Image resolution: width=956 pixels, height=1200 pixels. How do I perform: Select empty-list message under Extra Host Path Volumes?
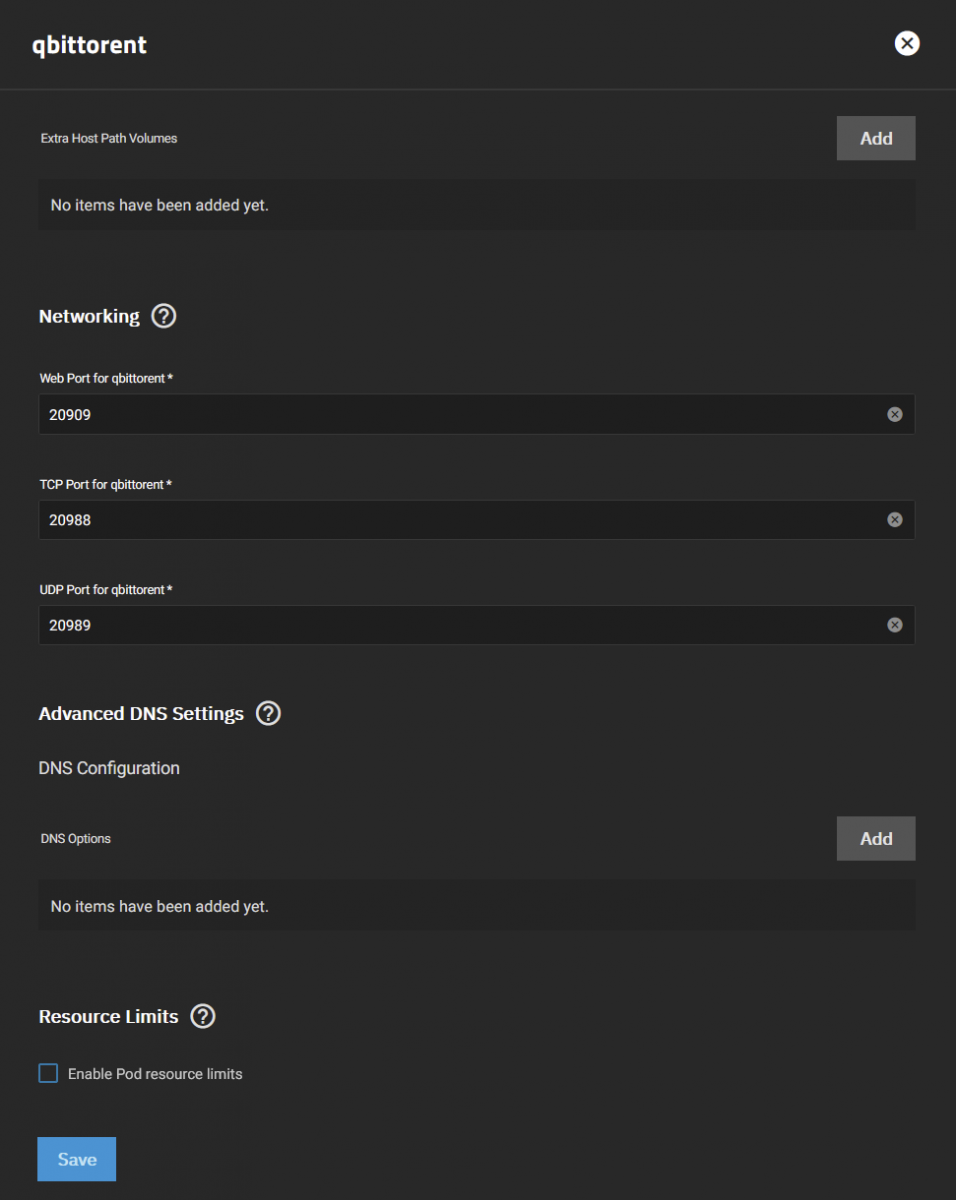tap(160, 205)
